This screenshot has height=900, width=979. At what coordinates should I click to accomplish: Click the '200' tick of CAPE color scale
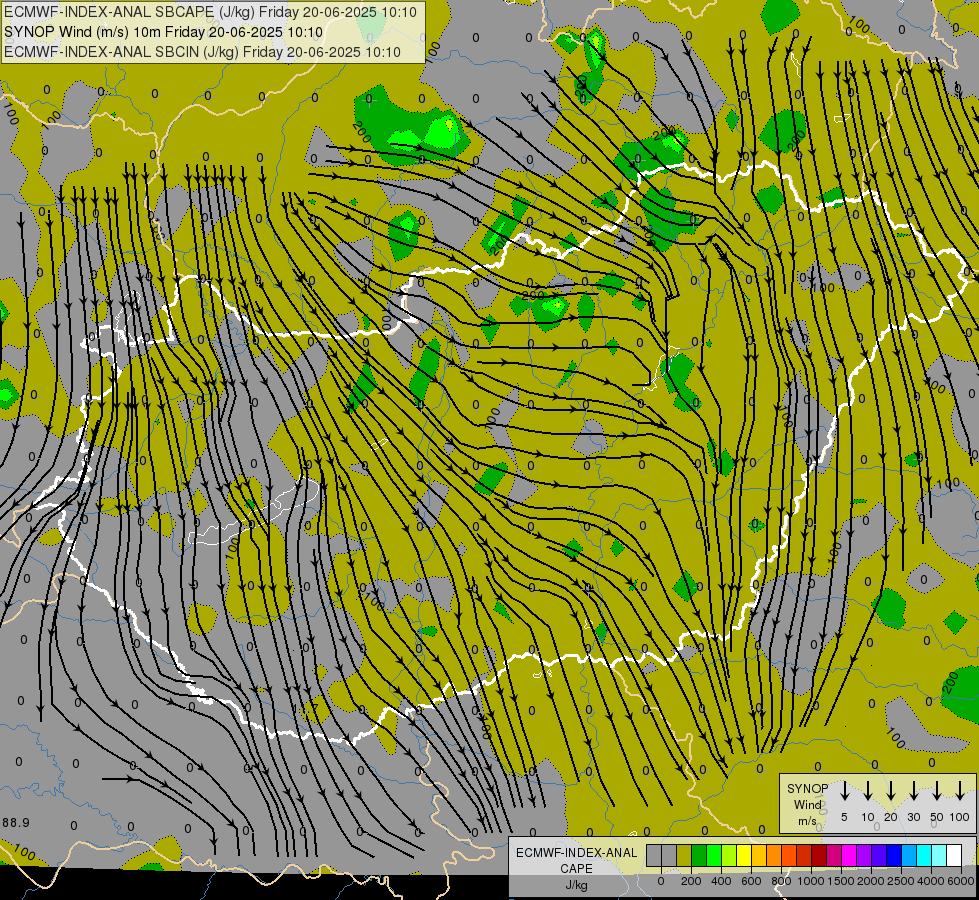click(691, 881)
